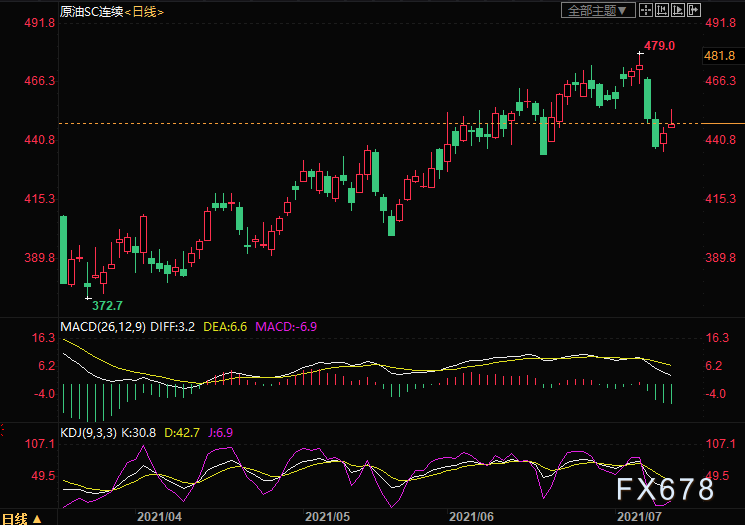Click the 2021/05 date on time axis
The width and height of the screenshot is (745, 525).
coord(328,517)
